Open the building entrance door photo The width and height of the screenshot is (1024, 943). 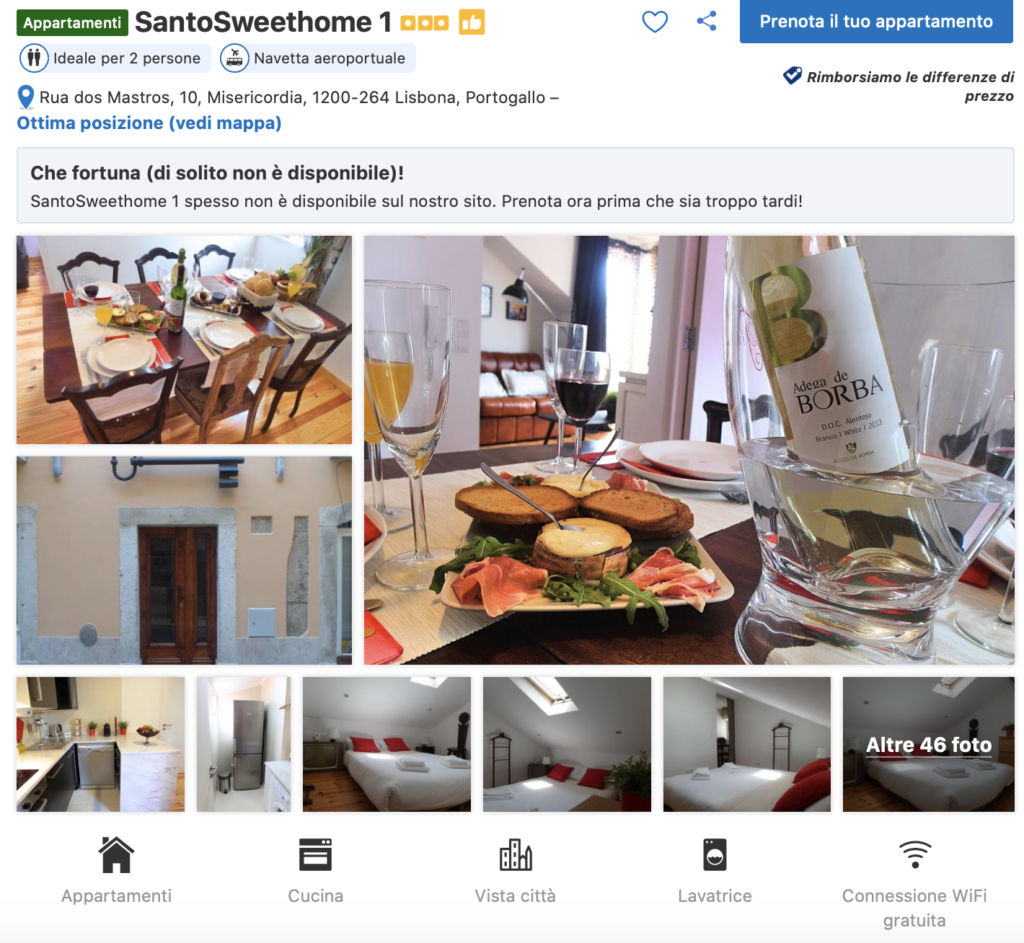[x=184, y=560]
